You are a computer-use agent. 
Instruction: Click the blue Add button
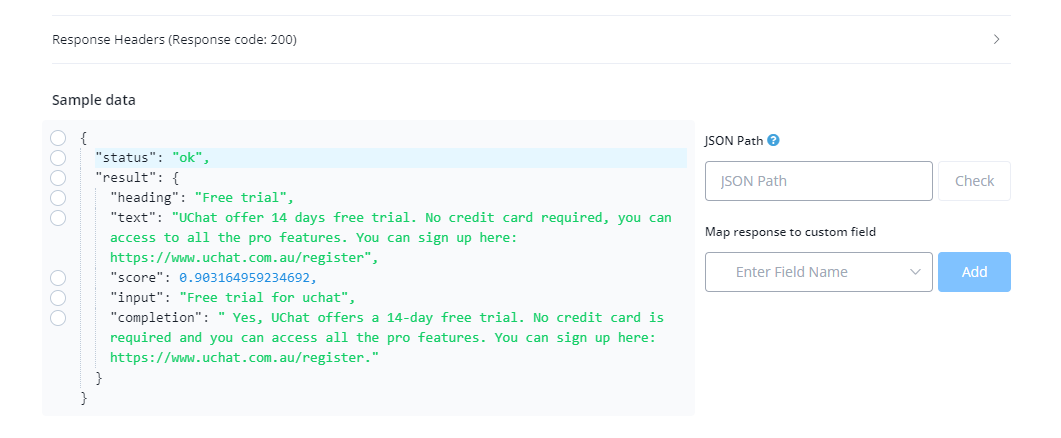pos(974,272)
